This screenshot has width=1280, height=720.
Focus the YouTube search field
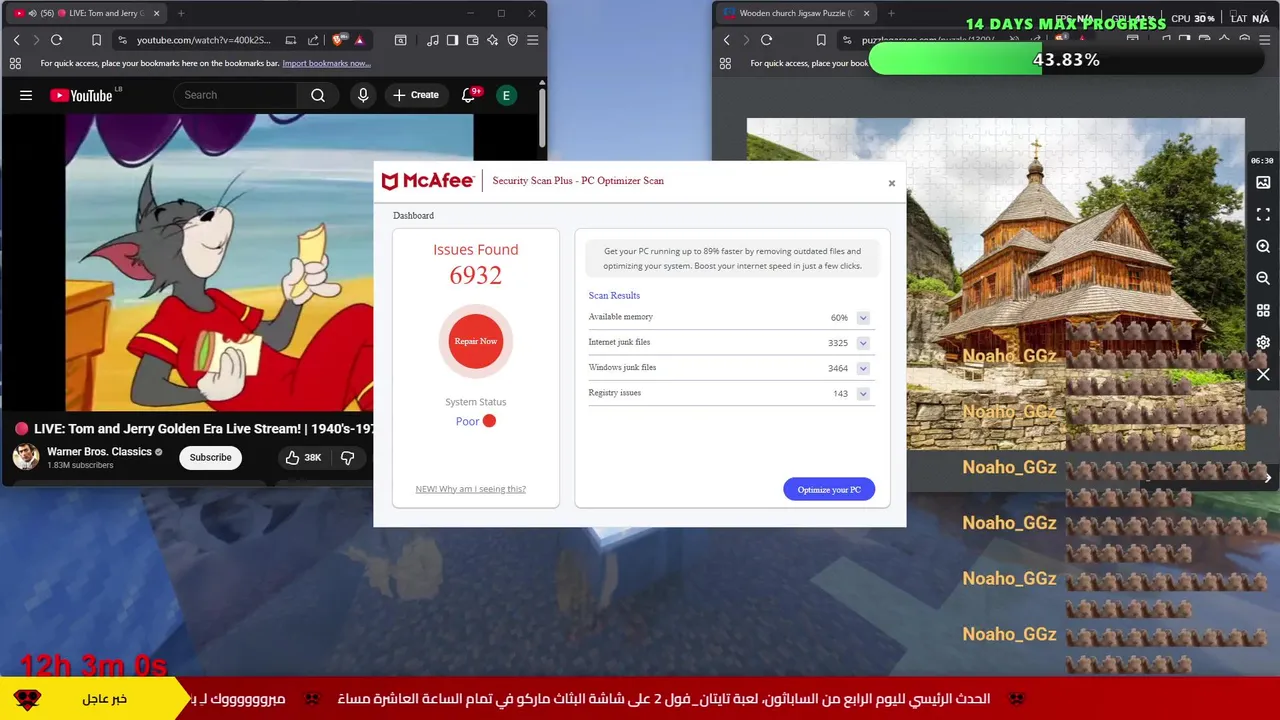click(x=234, y=95)
